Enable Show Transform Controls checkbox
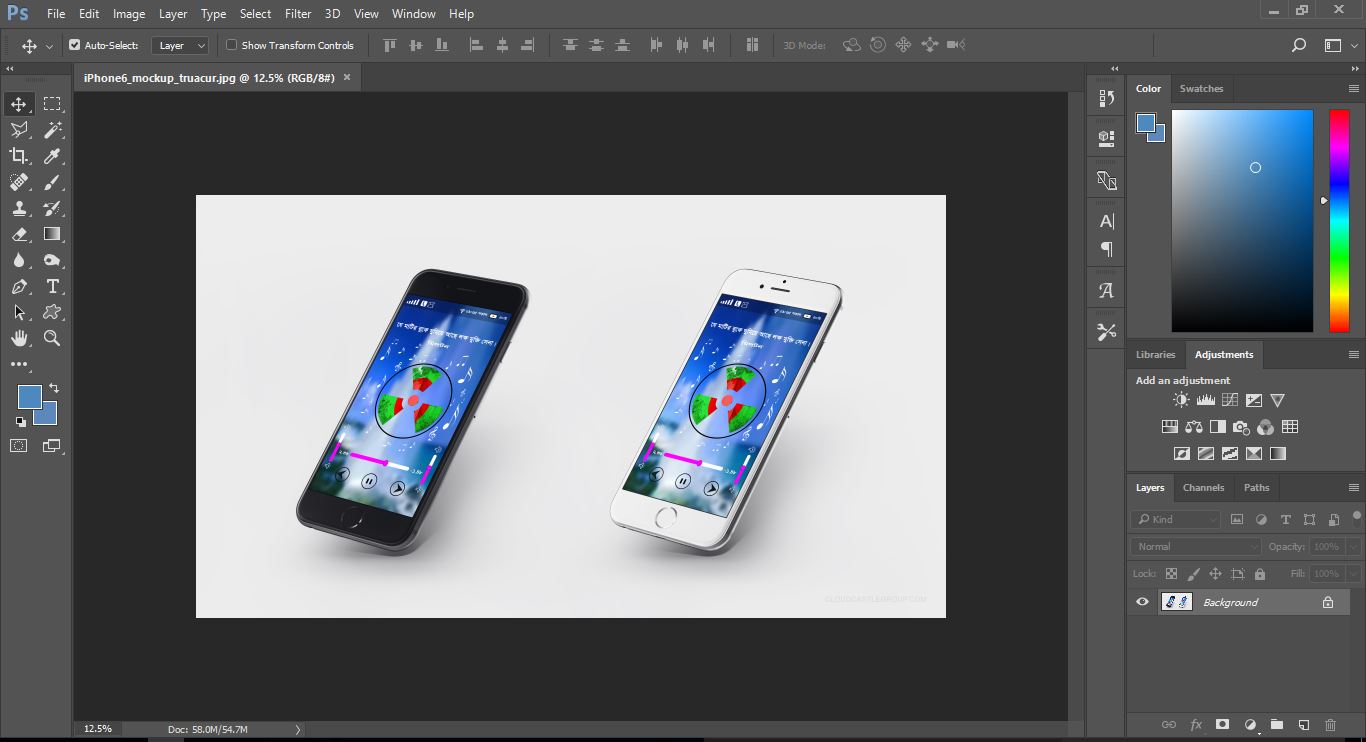The width and height of the screenshot is (1366, 742). (232, 45)
